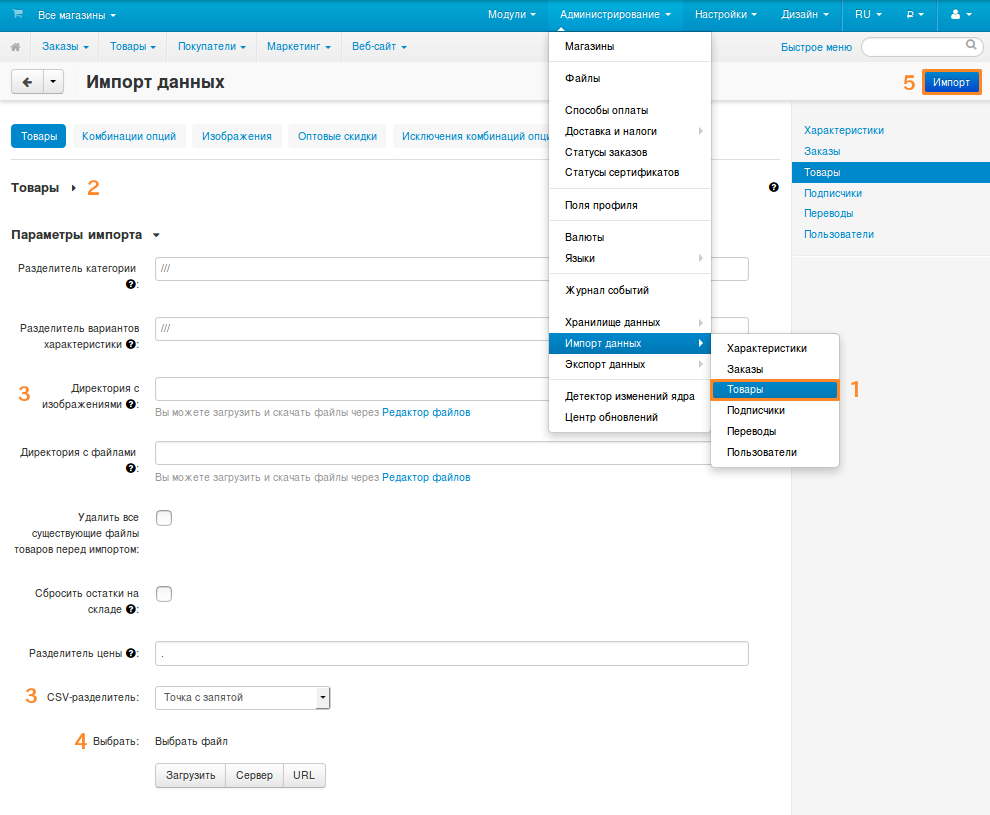The width and height of the screenshot is (990, 815).
Task: Open the dropdown next to back arrow
Action: click(53, 82)
